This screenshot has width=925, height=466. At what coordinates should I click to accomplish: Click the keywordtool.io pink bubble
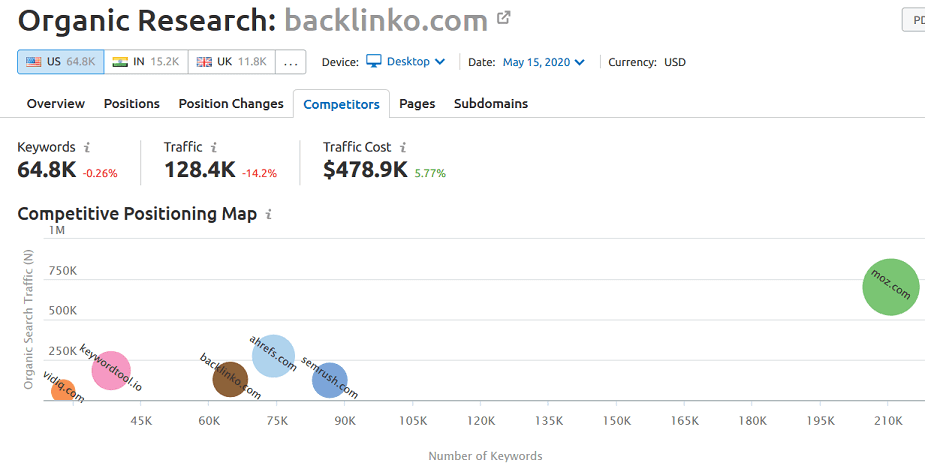coord(111,370)
